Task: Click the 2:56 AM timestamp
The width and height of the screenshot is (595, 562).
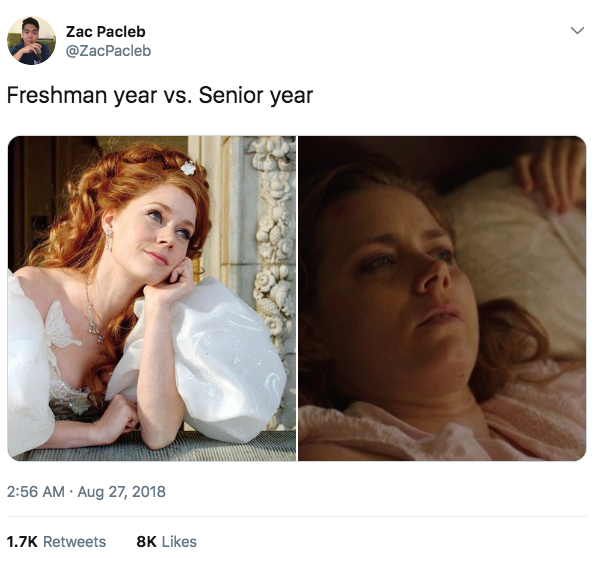Action: 36,492
